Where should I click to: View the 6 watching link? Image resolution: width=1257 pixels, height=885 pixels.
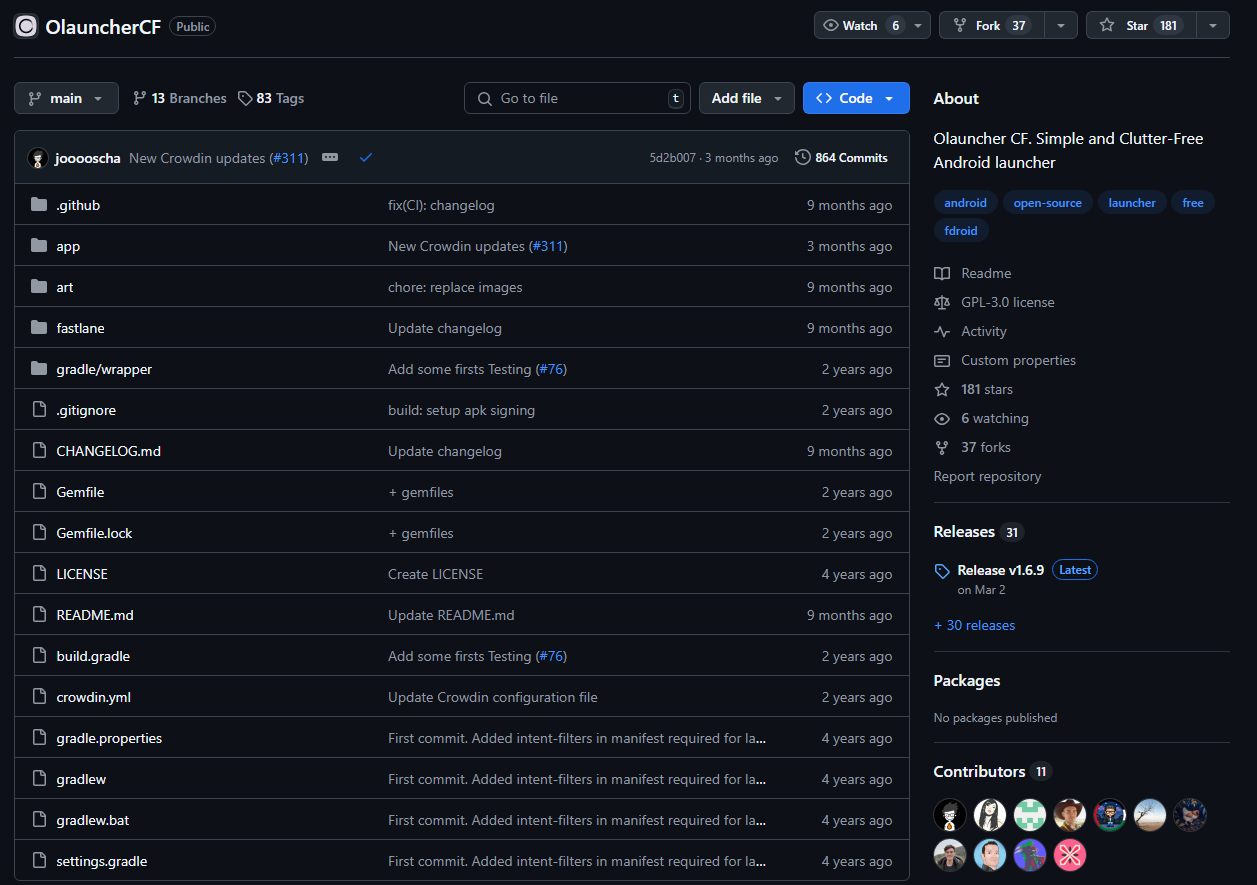tap(982, 418)
